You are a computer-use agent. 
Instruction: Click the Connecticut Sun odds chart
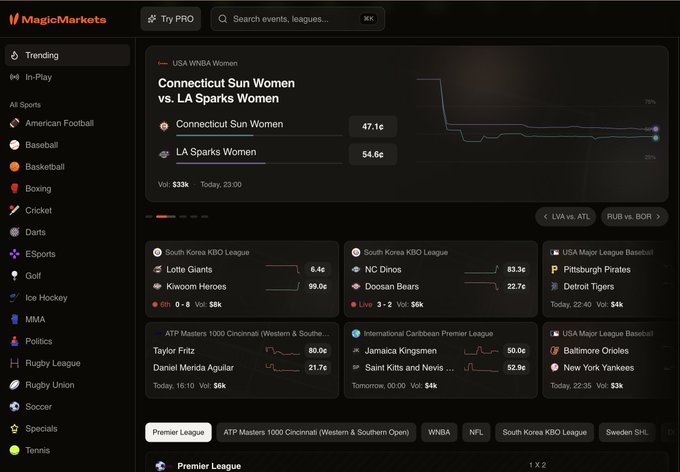click(537, 121)
